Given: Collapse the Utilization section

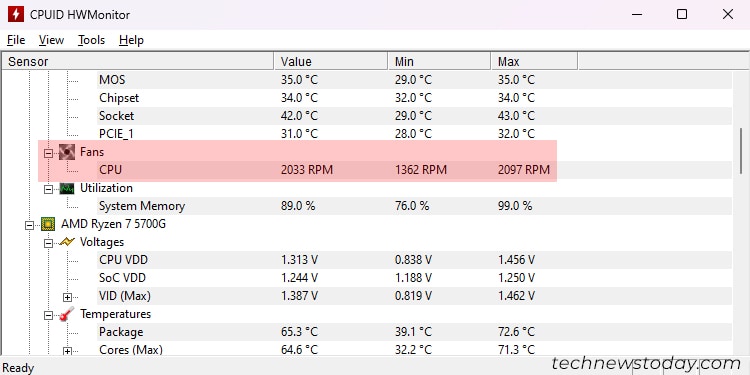Looking at the screenshot, I should (48, 189).
